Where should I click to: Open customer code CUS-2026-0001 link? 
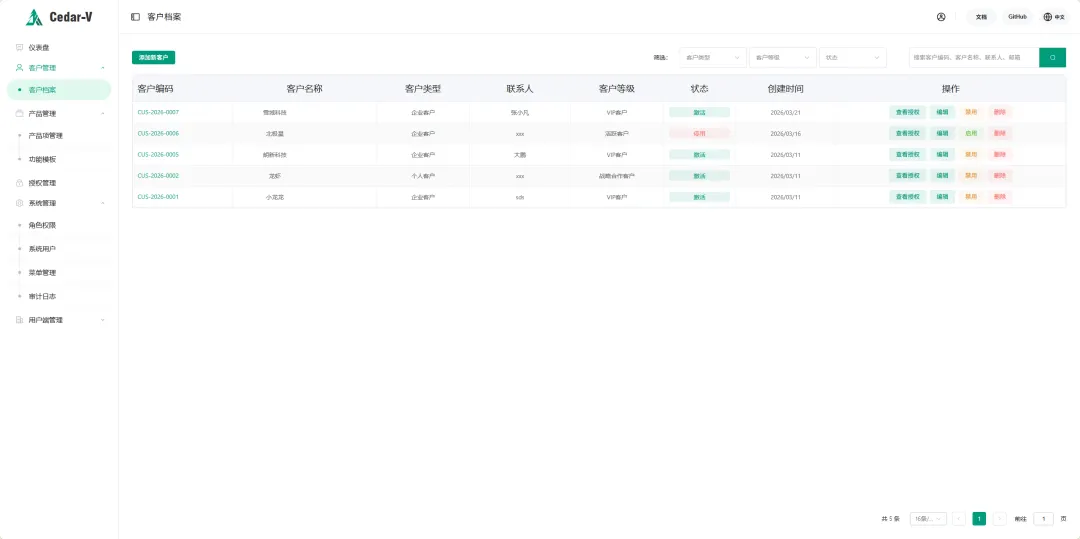(158, 197)
